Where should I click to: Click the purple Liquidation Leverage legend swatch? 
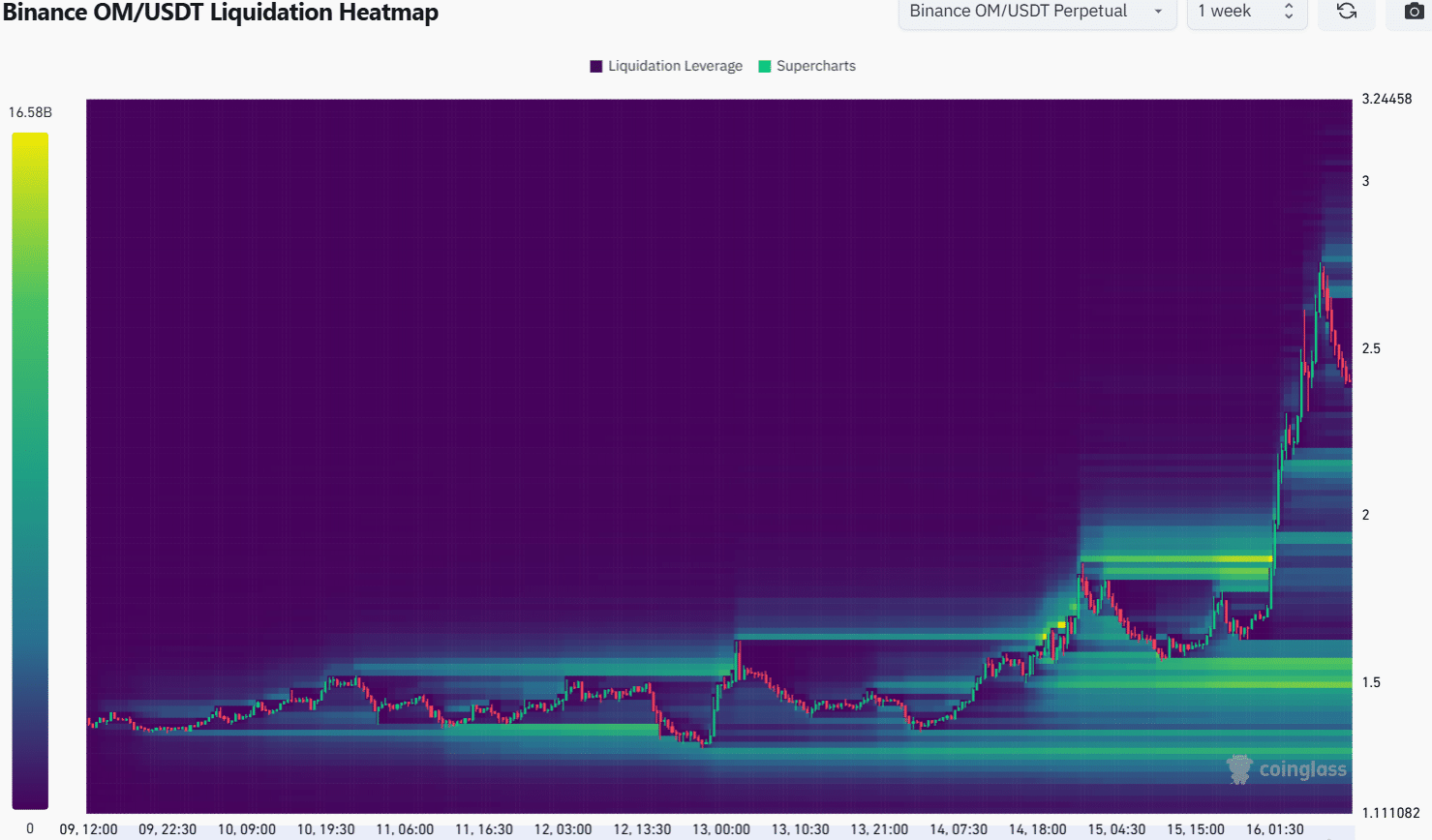pyautogui.click(x=596, y=66)
